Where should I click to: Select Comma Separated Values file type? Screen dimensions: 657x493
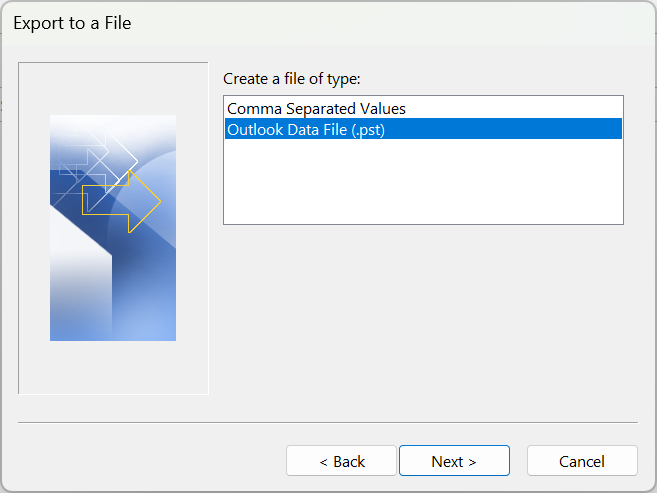[x=423, y=108]
